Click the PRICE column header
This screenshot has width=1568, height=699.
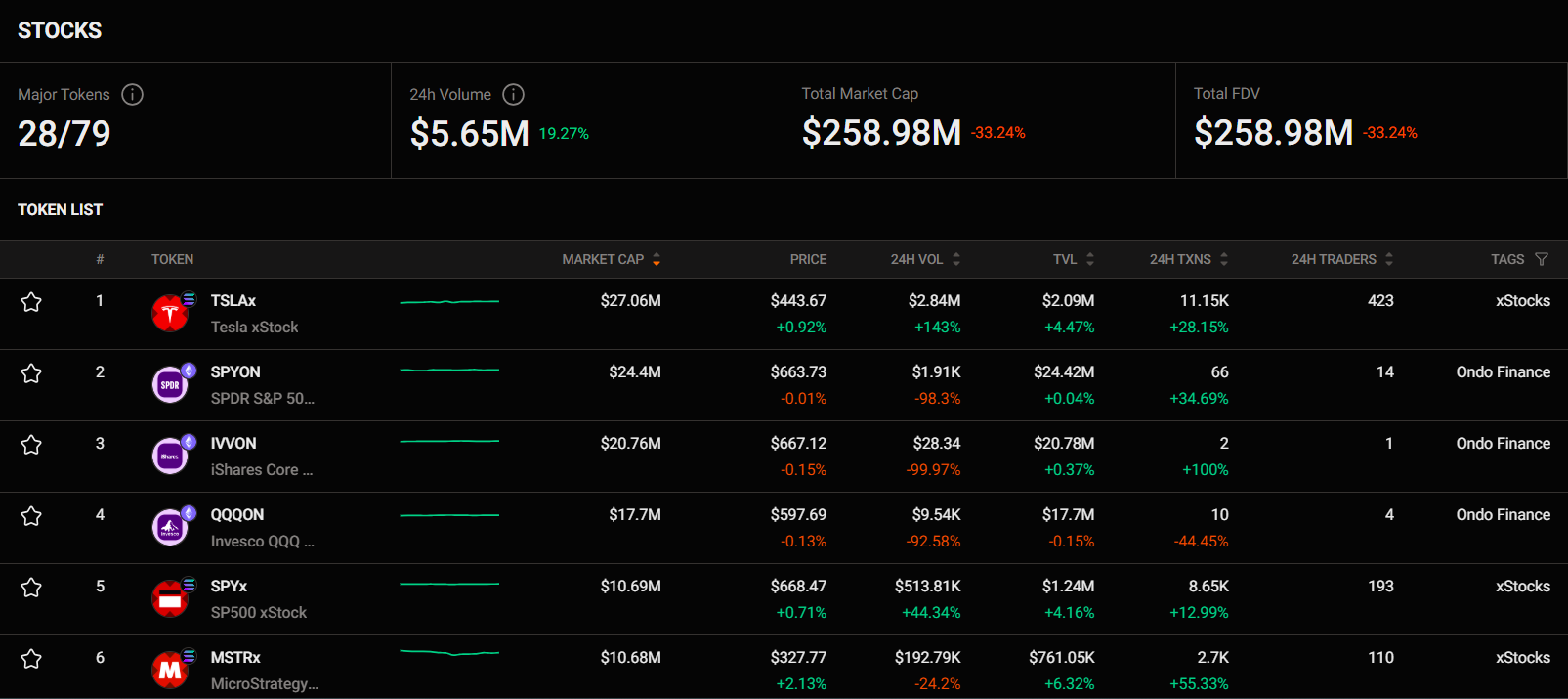click(808, 259)
